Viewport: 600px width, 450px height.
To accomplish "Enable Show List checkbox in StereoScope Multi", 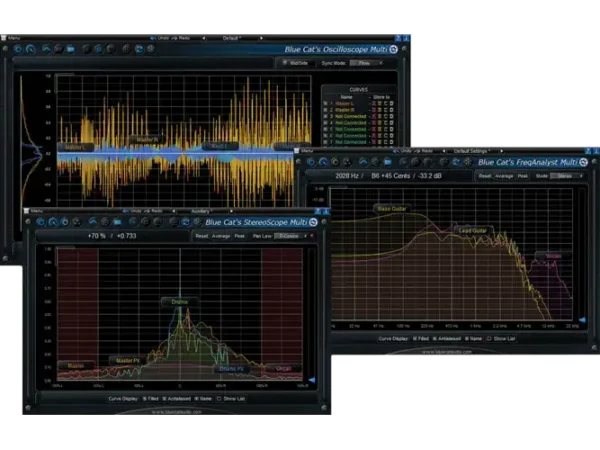I will (x=219, y=399).
